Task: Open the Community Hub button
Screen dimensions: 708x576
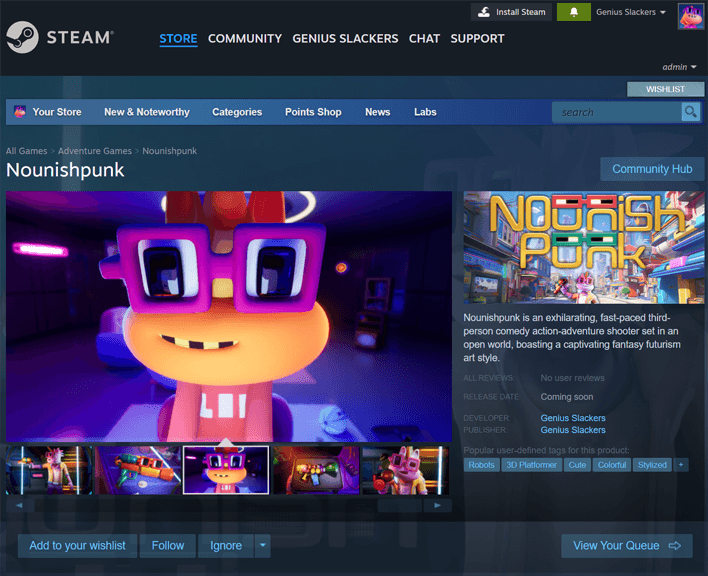Action: (652, 169)
